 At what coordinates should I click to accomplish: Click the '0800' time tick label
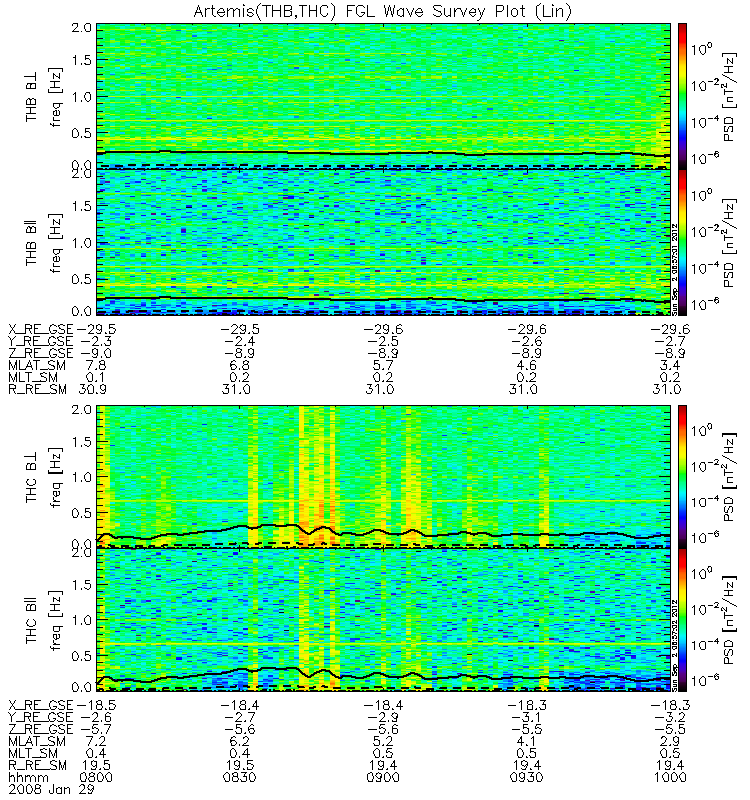point(96,778)
